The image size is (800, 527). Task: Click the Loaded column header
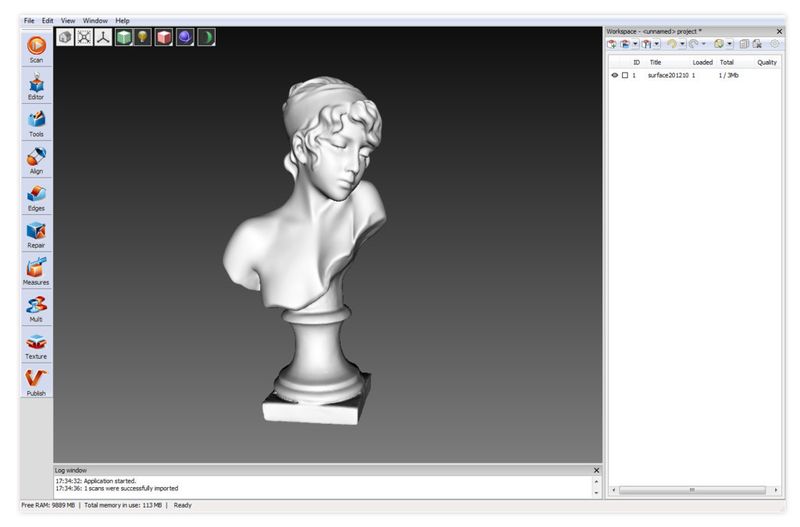pos(703,62)
